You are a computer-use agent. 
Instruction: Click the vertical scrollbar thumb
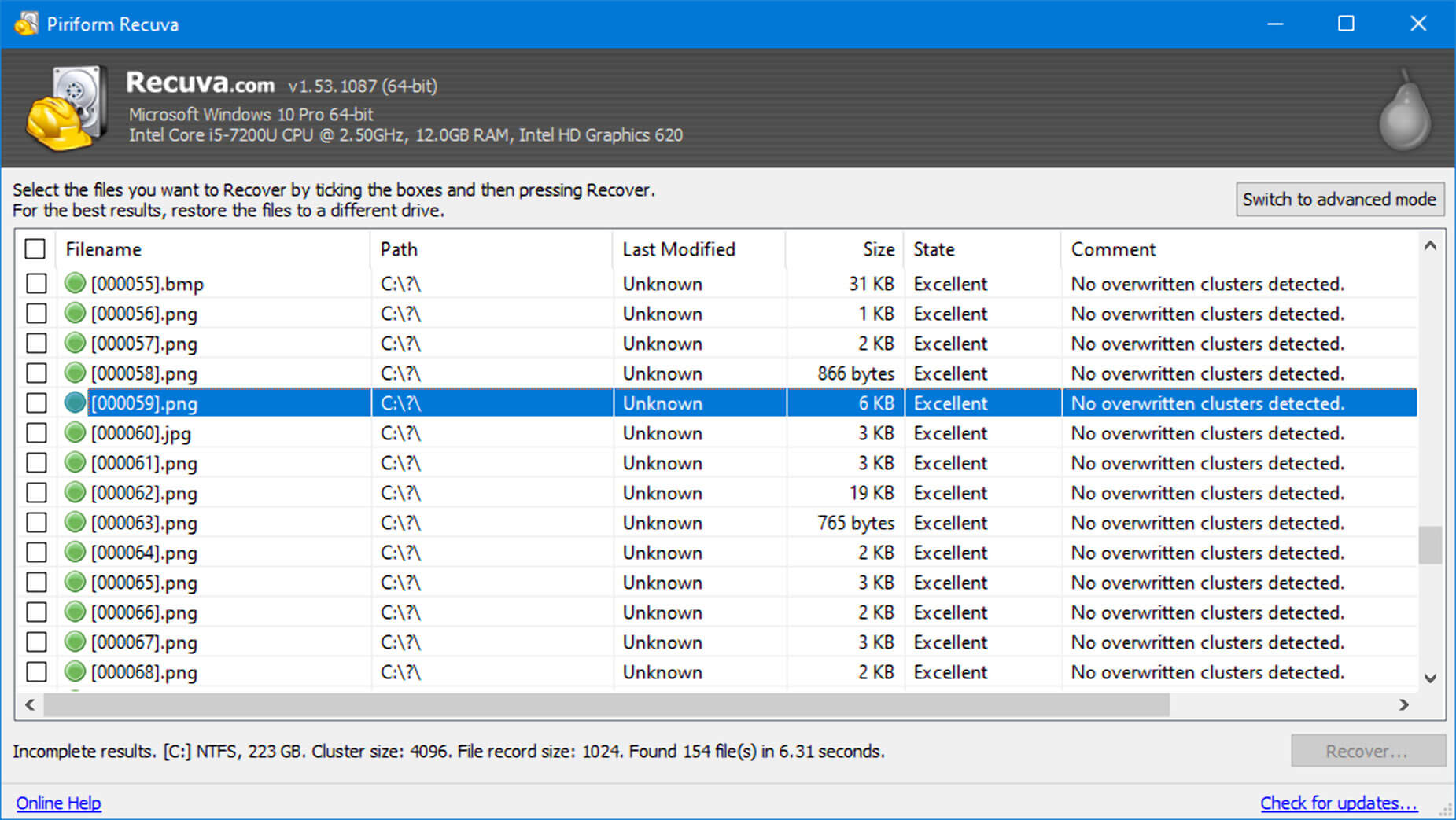pyautogui.click(x=1431, y=545)
